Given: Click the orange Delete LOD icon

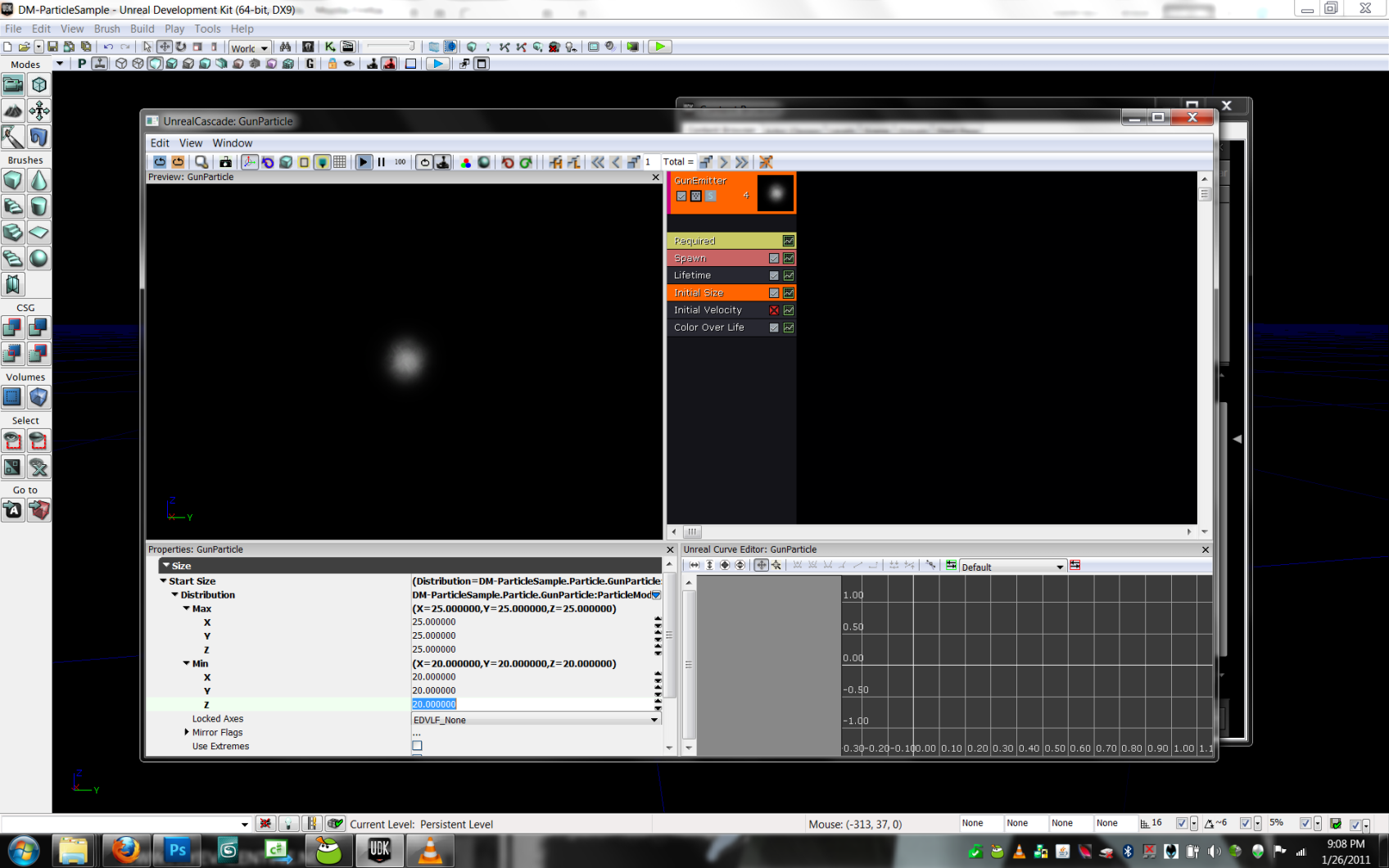Looking at the screenshot, I should click(x=766, y=162).
